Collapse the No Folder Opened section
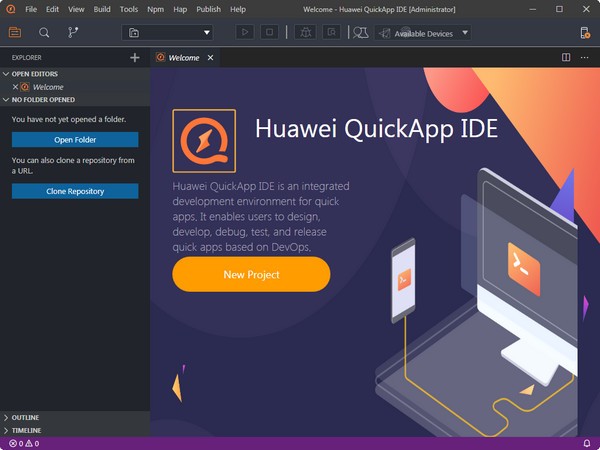 [75, 99]
